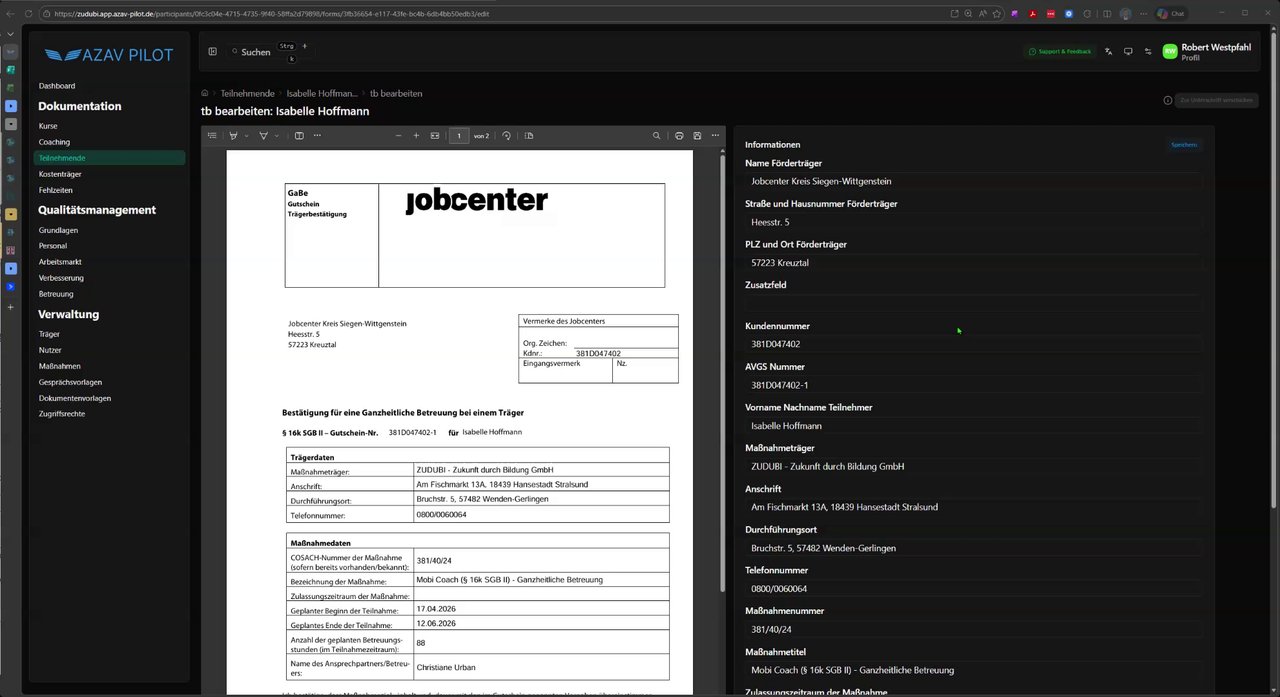Viewport: 1280px width, 697px height.
Task: Select the PDF draw tool
Action: pos(264,135)
